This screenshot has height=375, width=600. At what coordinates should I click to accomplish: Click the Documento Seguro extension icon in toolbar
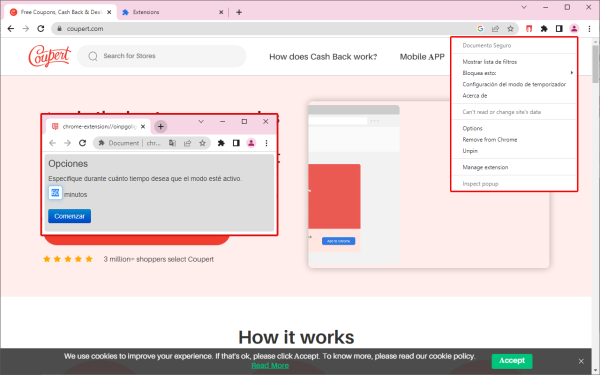[529, 29]
